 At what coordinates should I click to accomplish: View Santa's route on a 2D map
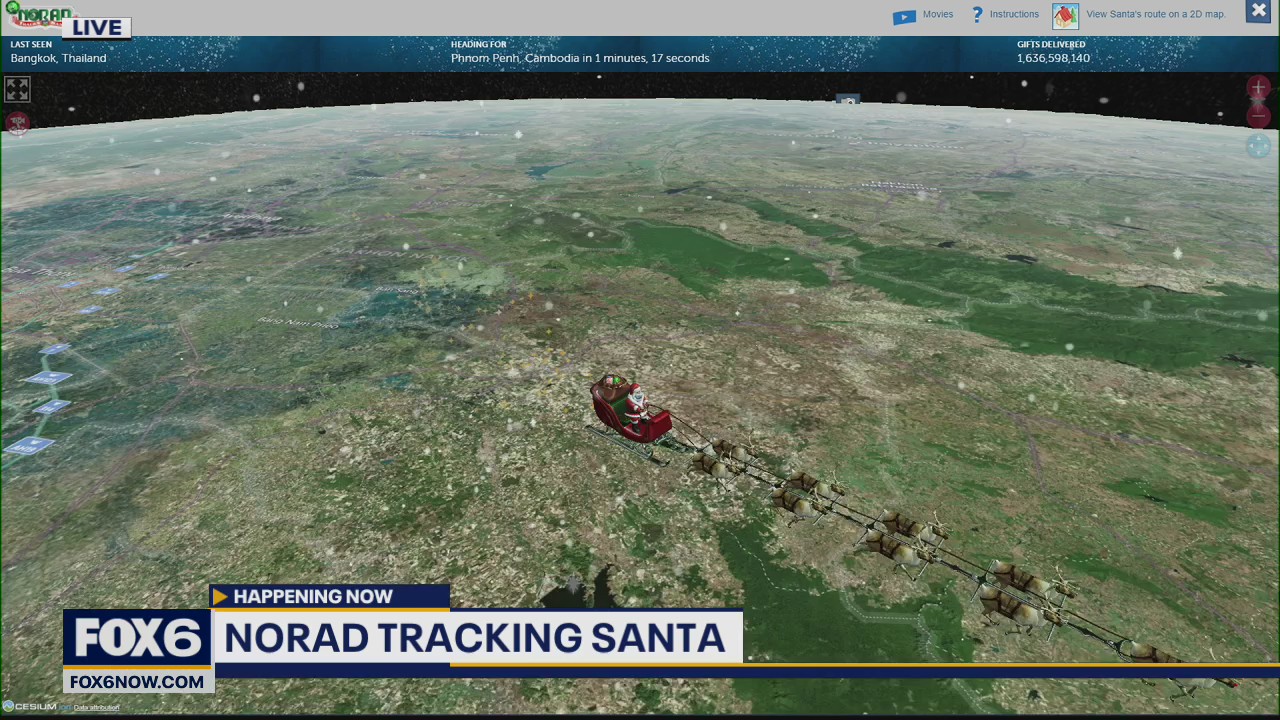pyautogui.click(x=1156, y=15)
